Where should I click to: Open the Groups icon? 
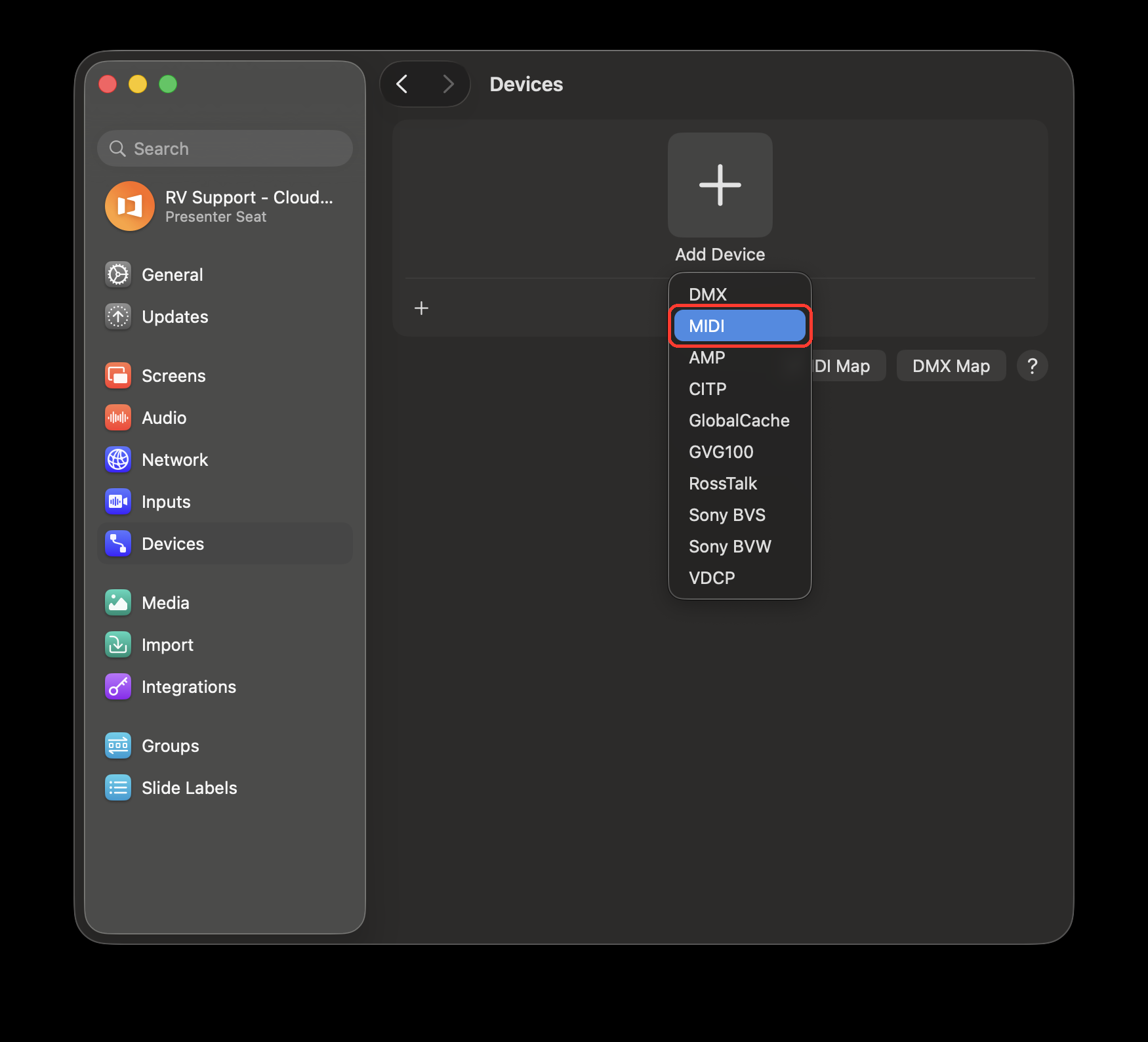(x=118, y=745)
